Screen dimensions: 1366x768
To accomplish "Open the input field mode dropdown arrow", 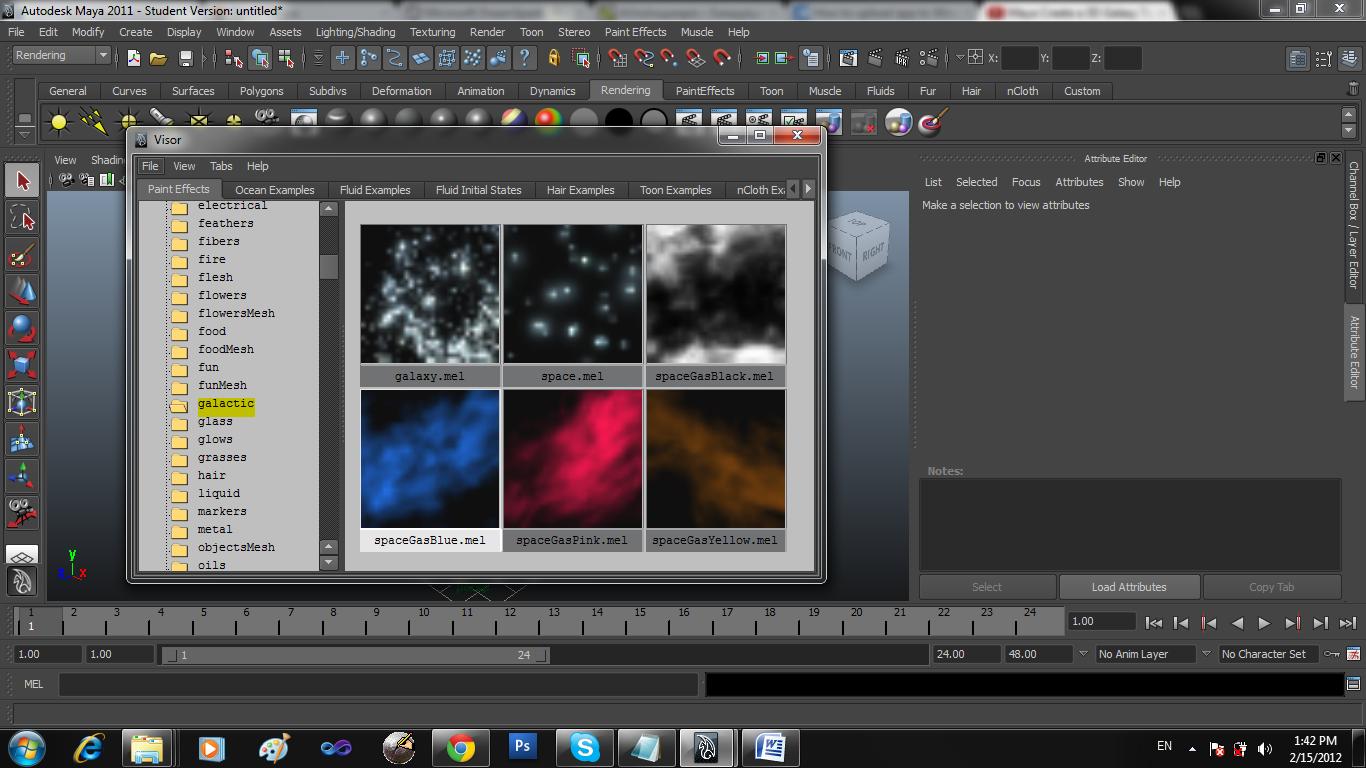I will (x=960, y=58).
